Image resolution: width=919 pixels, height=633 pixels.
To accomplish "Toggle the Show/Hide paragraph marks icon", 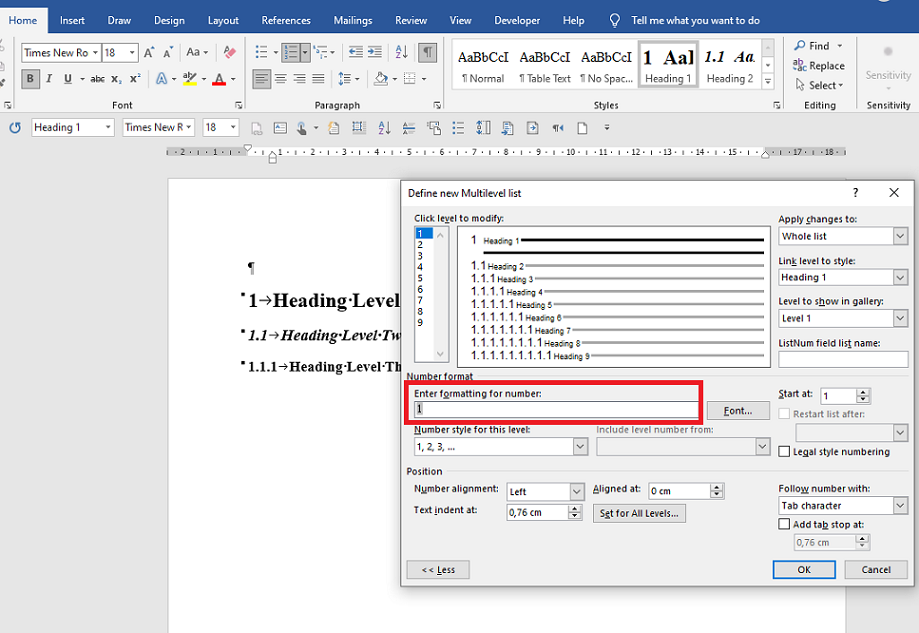I will pyautogui.click(x=427, y=53).
